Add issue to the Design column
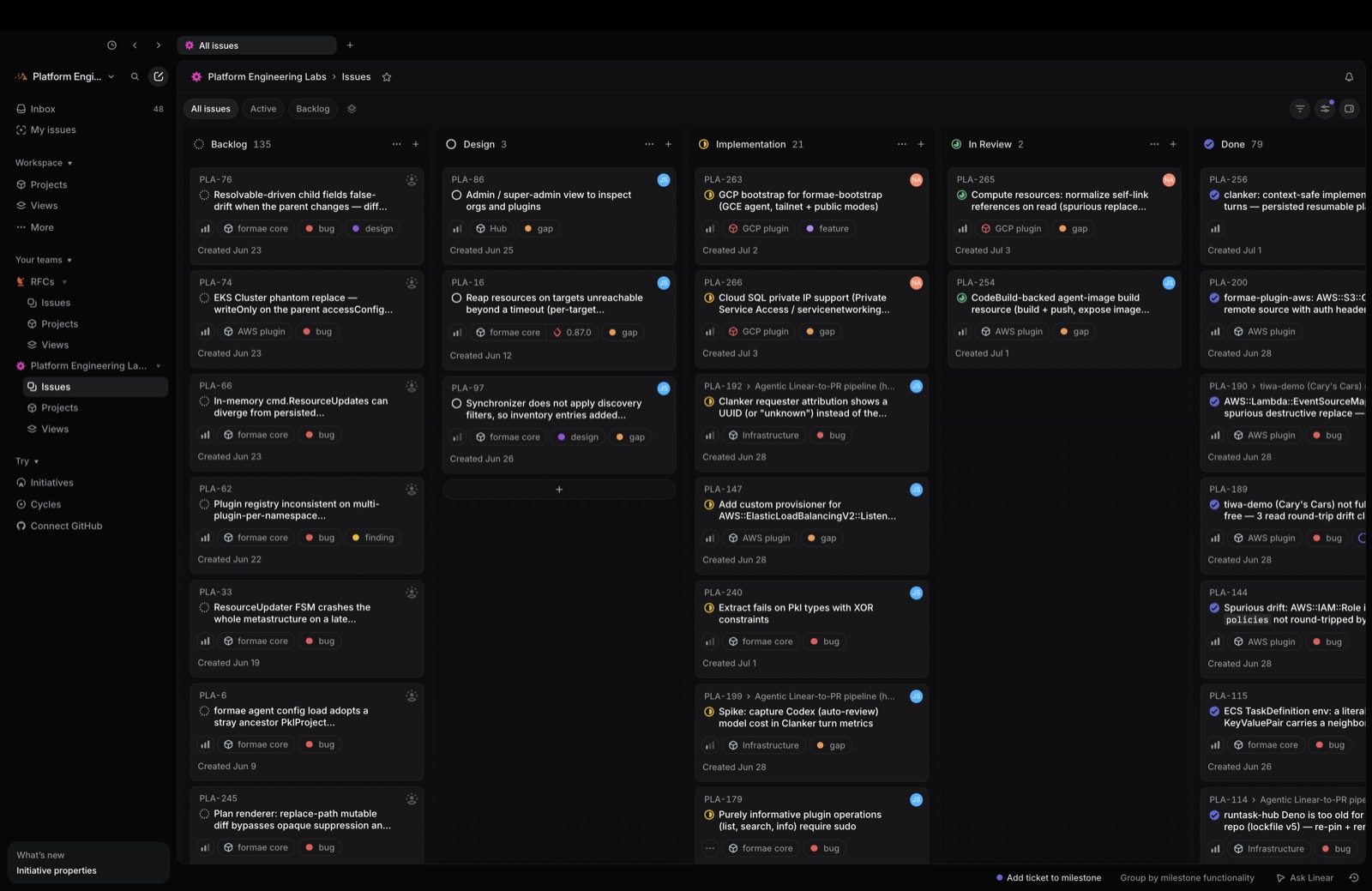Image resolution: width=1372 pixels, height=891 pixels. click(x=668, y=144)
